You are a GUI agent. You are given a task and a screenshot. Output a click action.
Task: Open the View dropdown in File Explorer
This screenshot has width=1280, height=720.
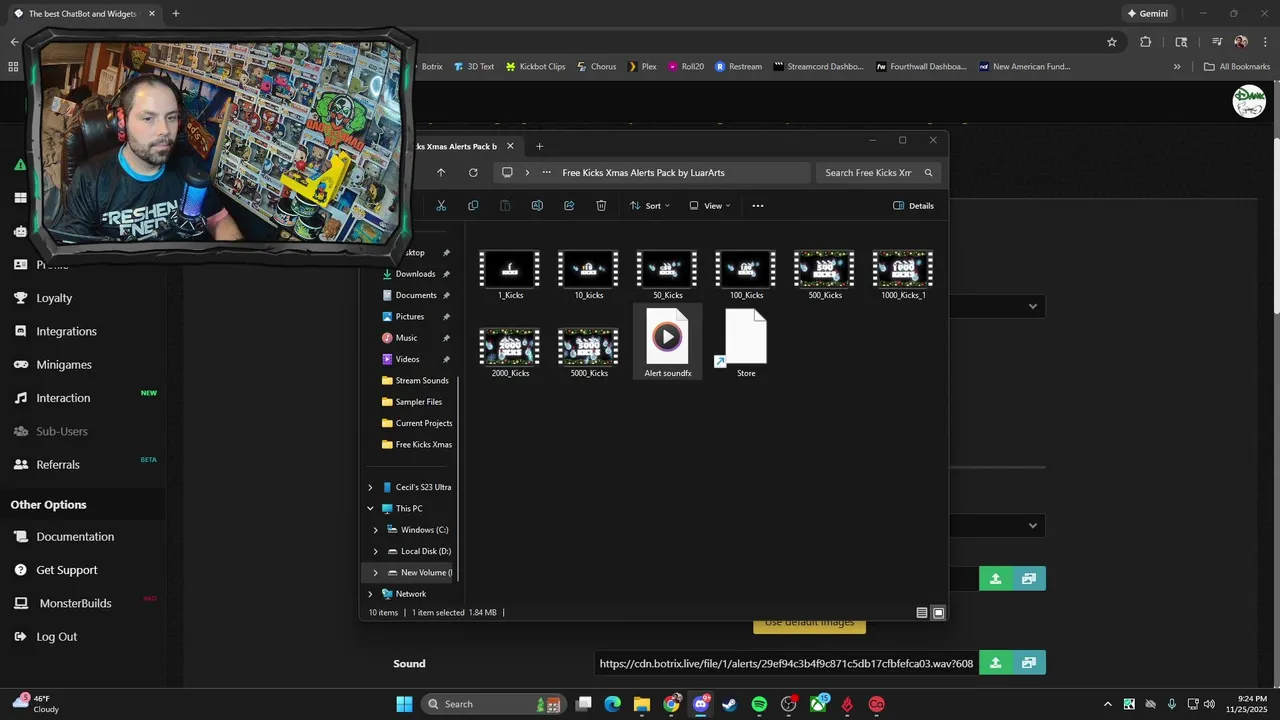[x=710, y=206]
